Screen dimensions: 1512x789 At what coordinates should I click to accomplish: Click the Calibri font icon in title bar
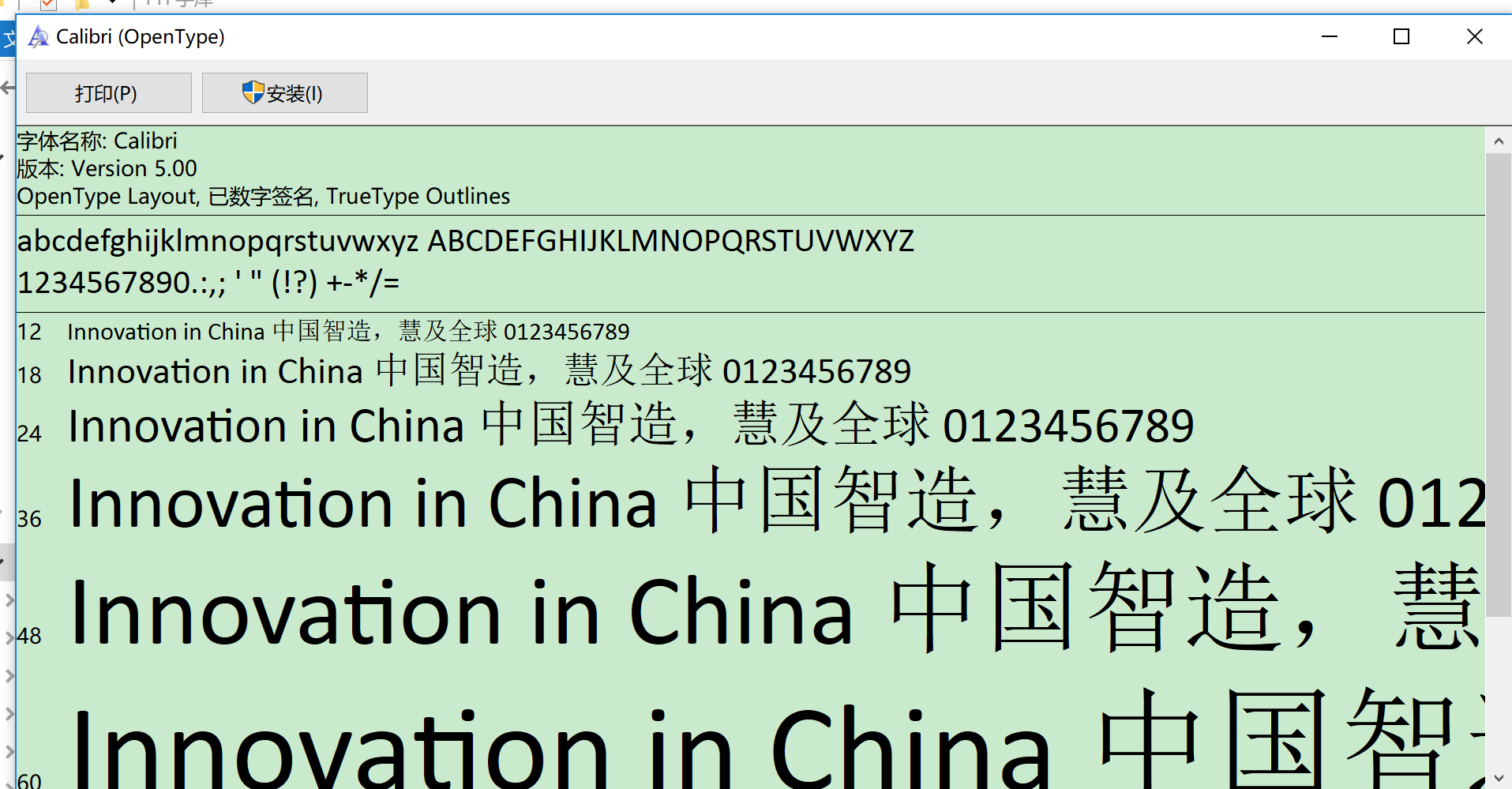pyautogui.click(x=38, y=36)
